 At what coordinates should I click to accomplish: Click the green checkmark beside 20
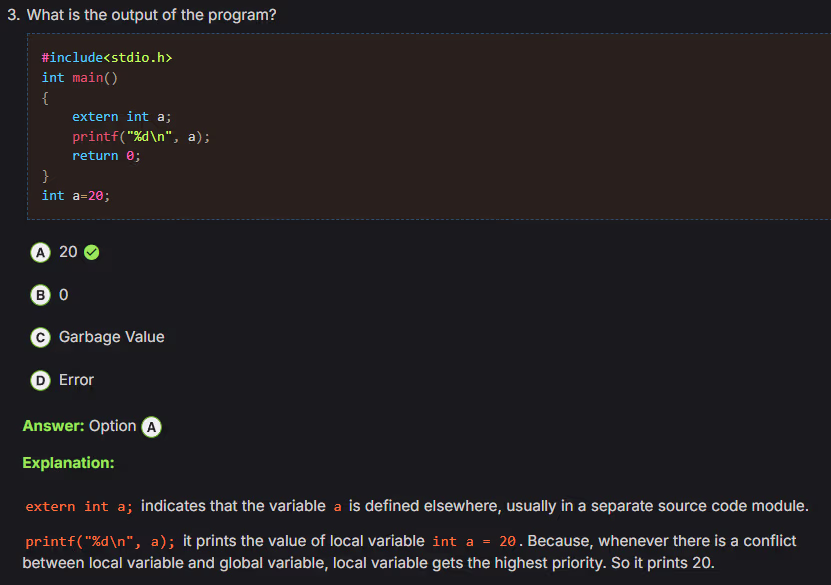click(92, 252)
